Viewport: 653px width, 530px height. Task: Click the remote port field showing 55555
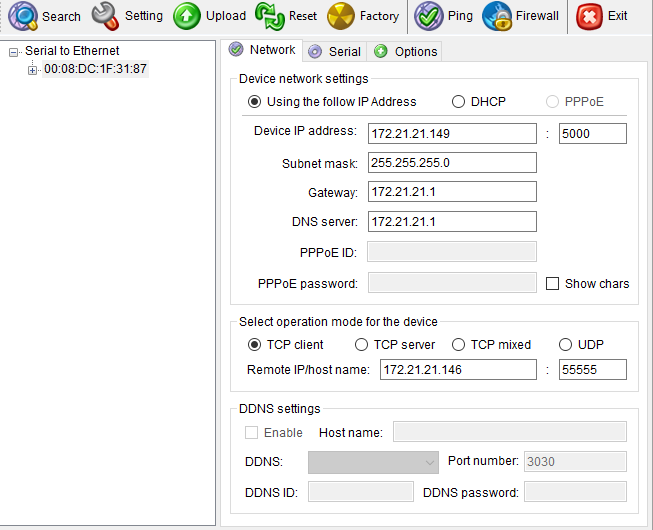(x=593, y=370)
